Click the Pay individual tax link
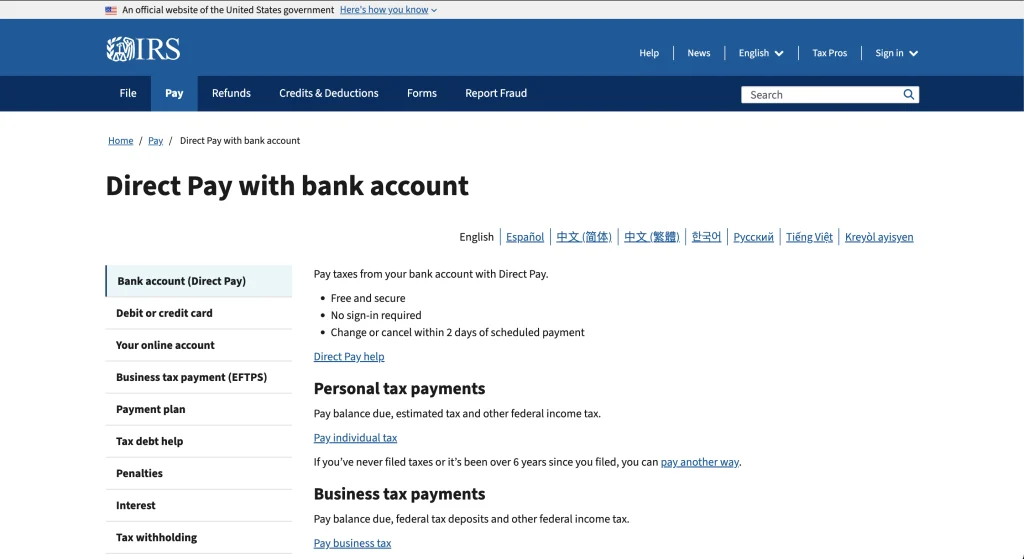Viewport: 1024px width, 559px height. click(x=355, y=438)
